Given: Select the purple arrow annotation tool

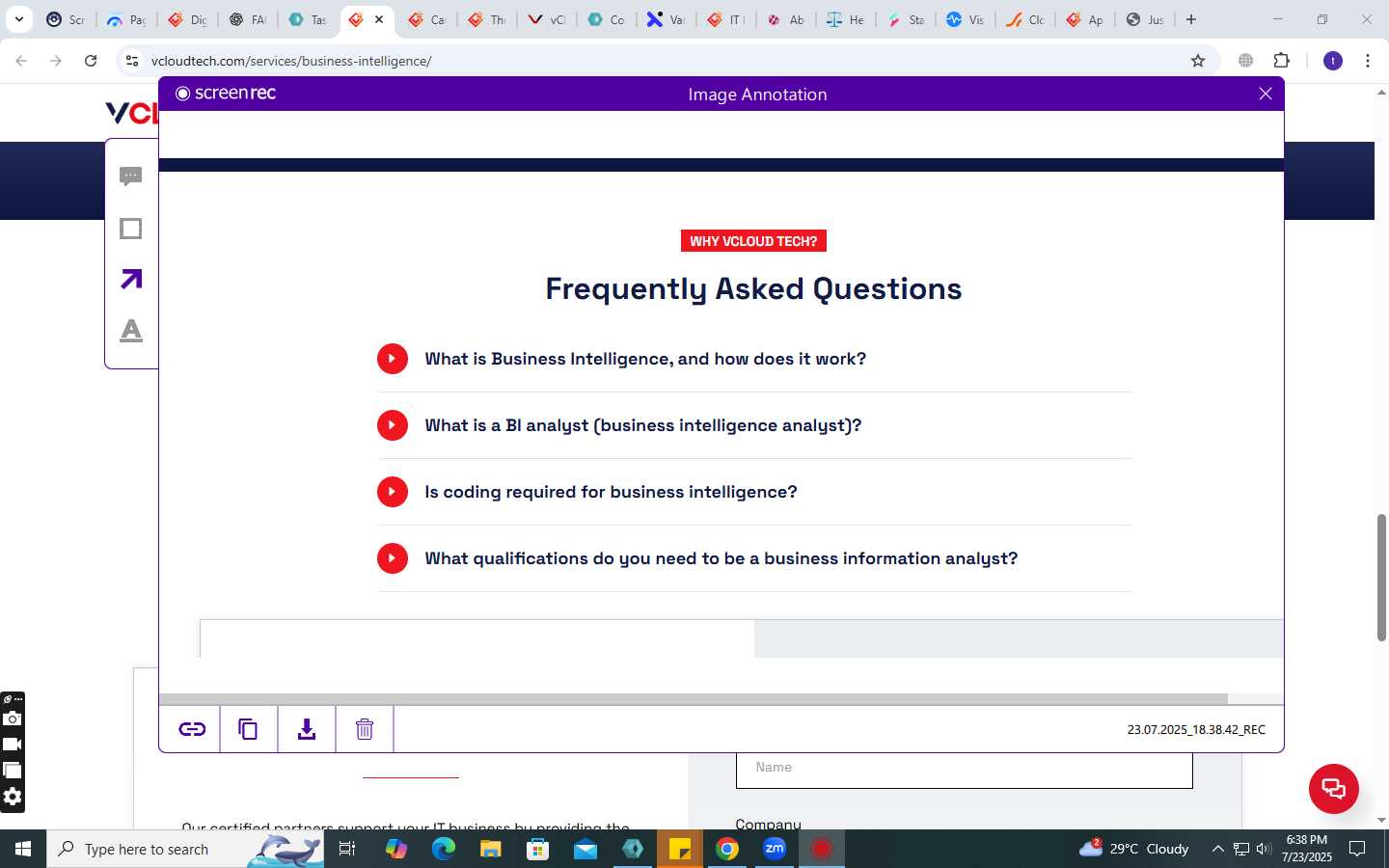Looking at the screenshot, I should pos(131,279).
